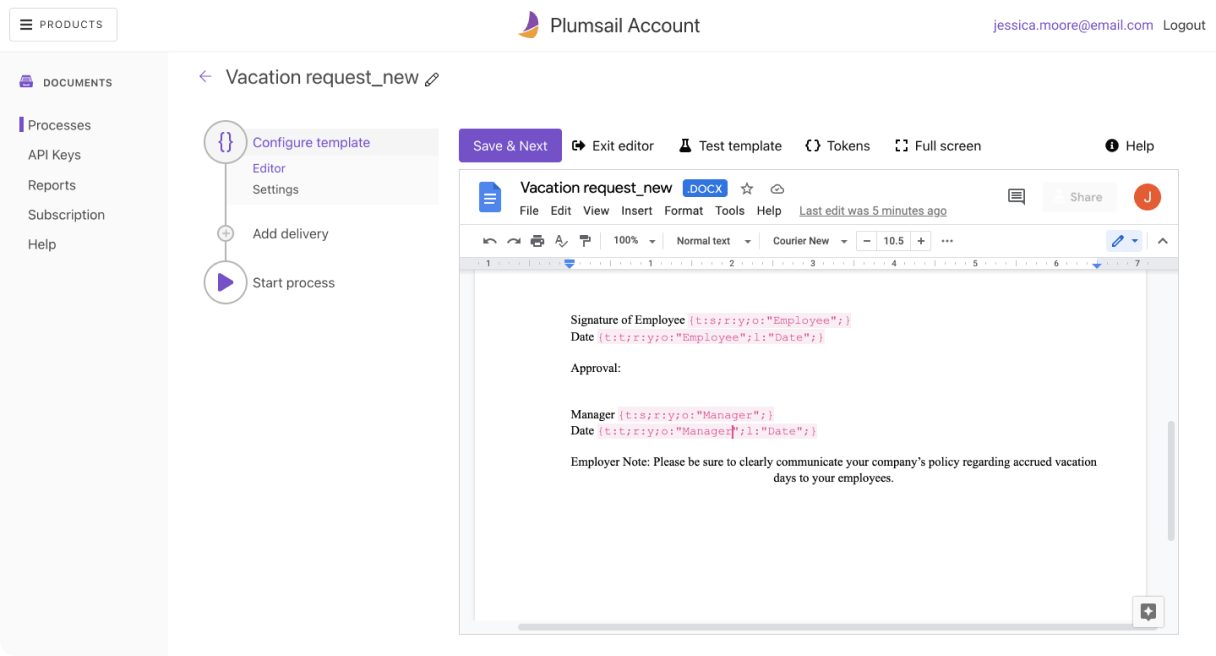Select the Print icon
The image size is (1216, 656).
(x=537, y=240)
